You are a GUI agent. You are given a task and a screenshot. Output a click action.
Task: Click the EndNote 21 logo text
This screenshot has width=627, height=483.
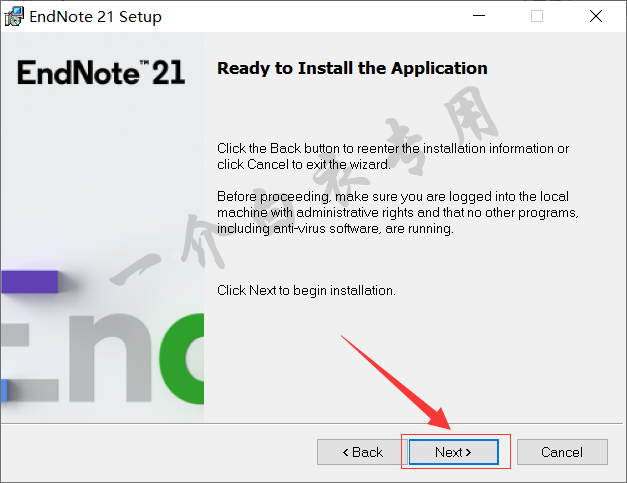(101, 73)
